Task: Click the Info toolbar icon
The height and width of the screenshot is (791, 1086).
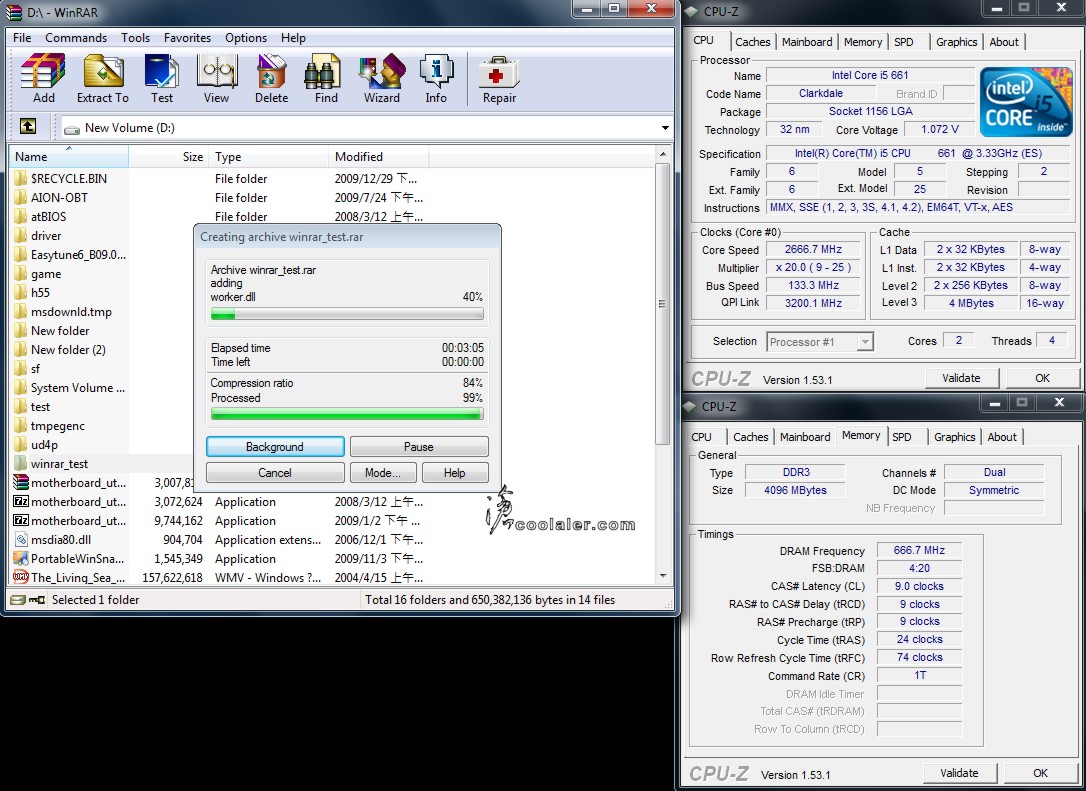Action: click(x=436, y=78)
